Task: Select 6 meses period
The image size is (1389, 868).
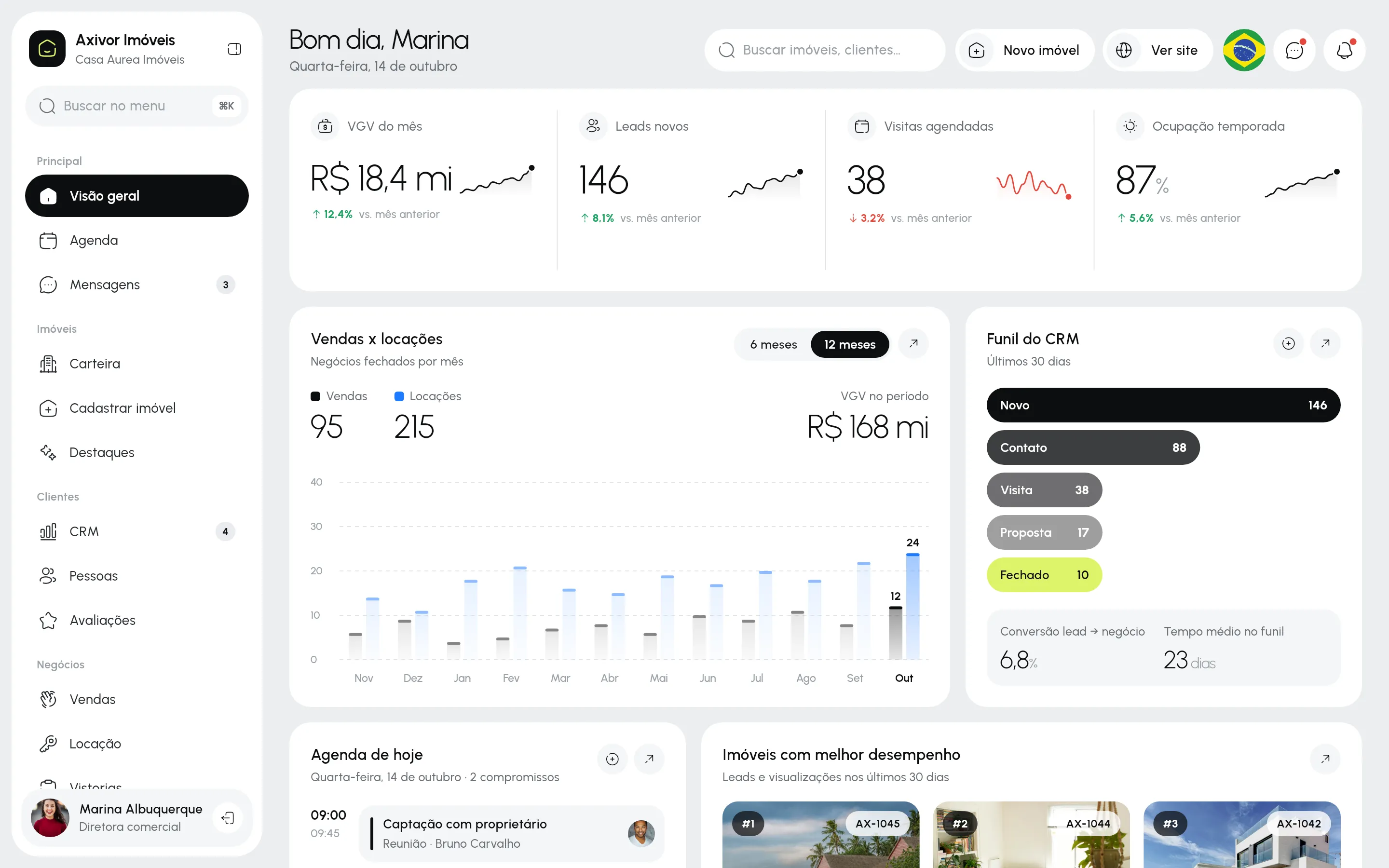Action: (x=773, y=344)
